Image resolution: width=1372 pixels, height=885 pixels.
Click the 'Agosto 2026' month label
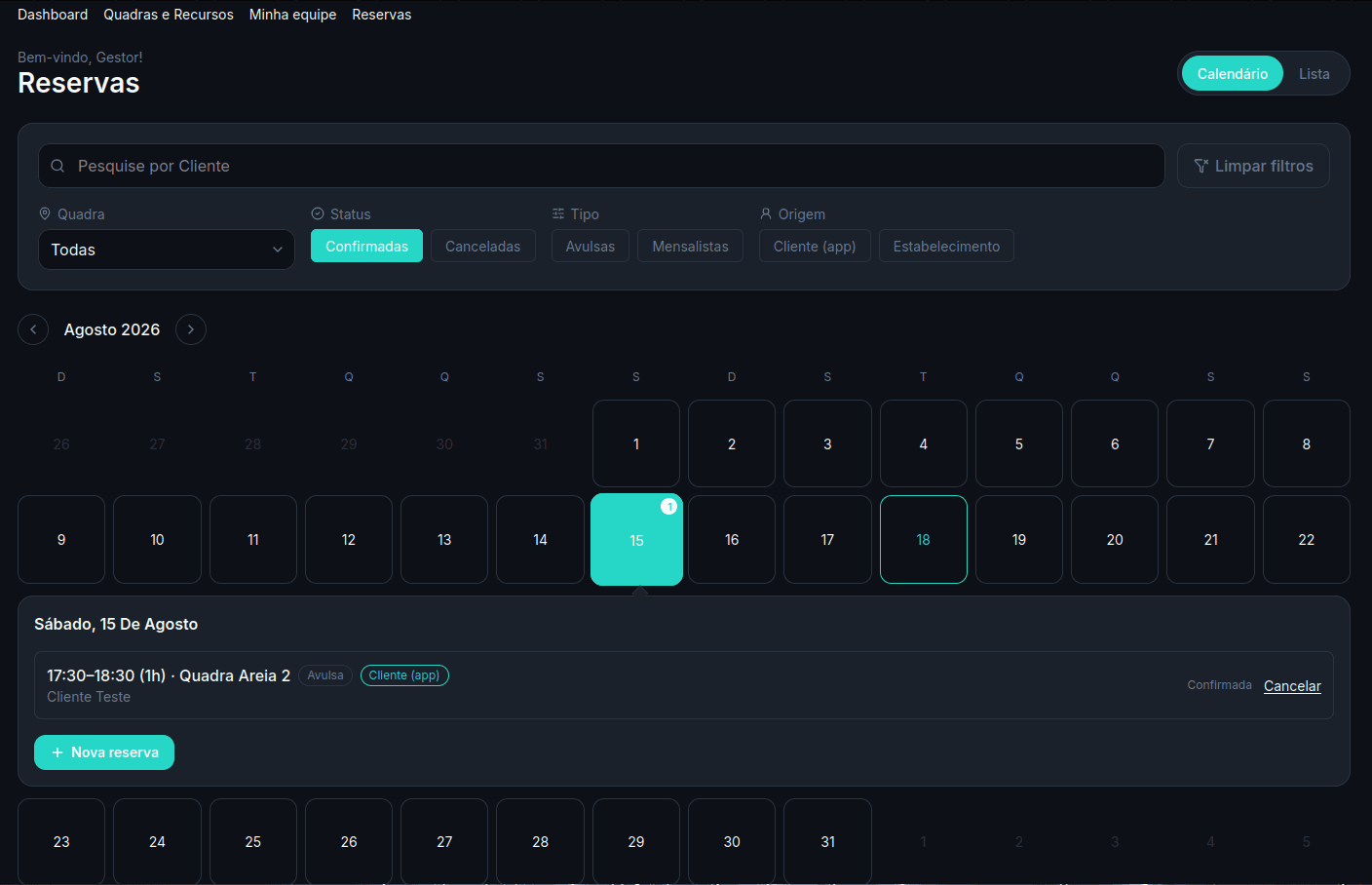pos(112,329)
